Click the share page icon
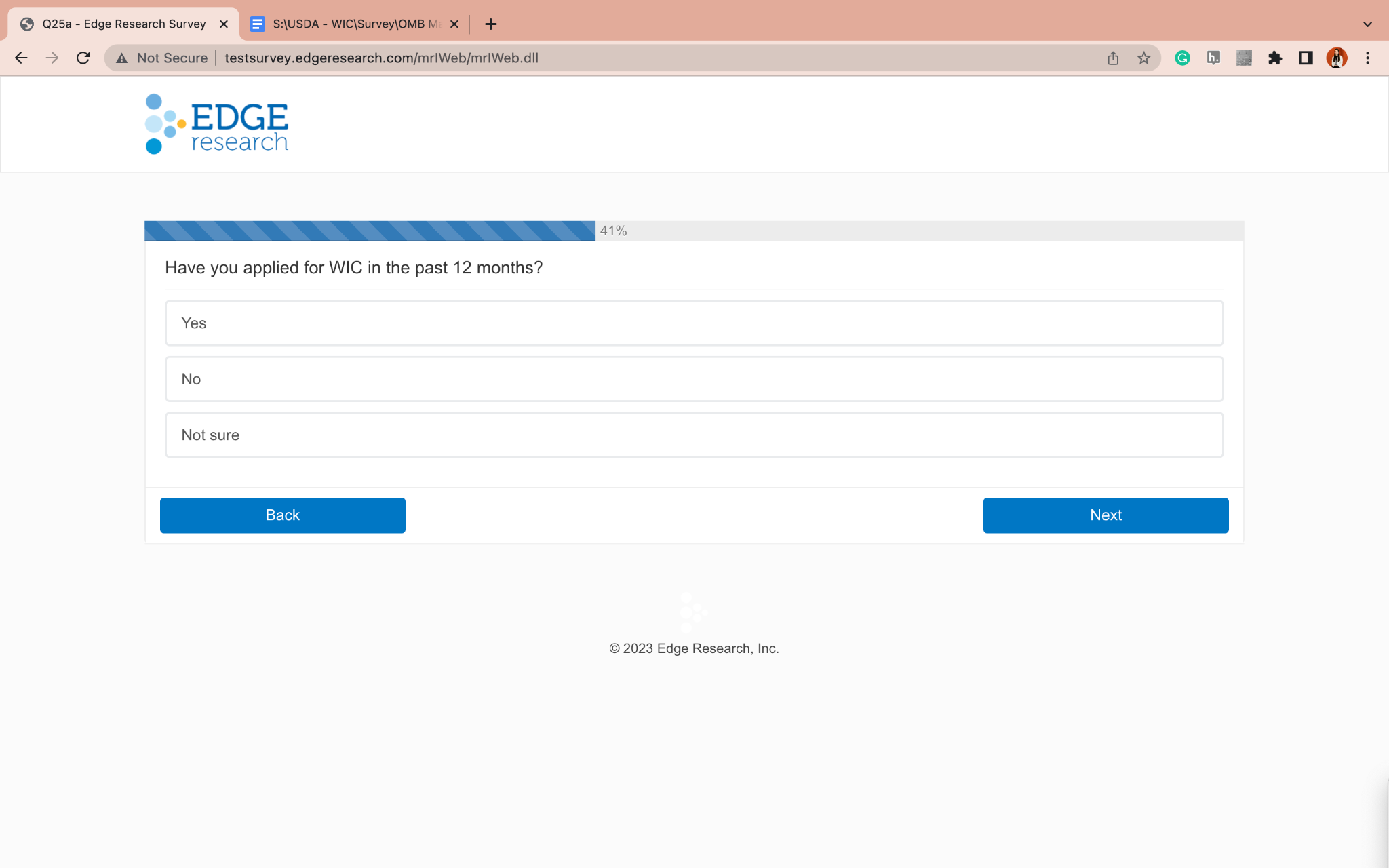 pyautogui.click(x=1113, y=58)
